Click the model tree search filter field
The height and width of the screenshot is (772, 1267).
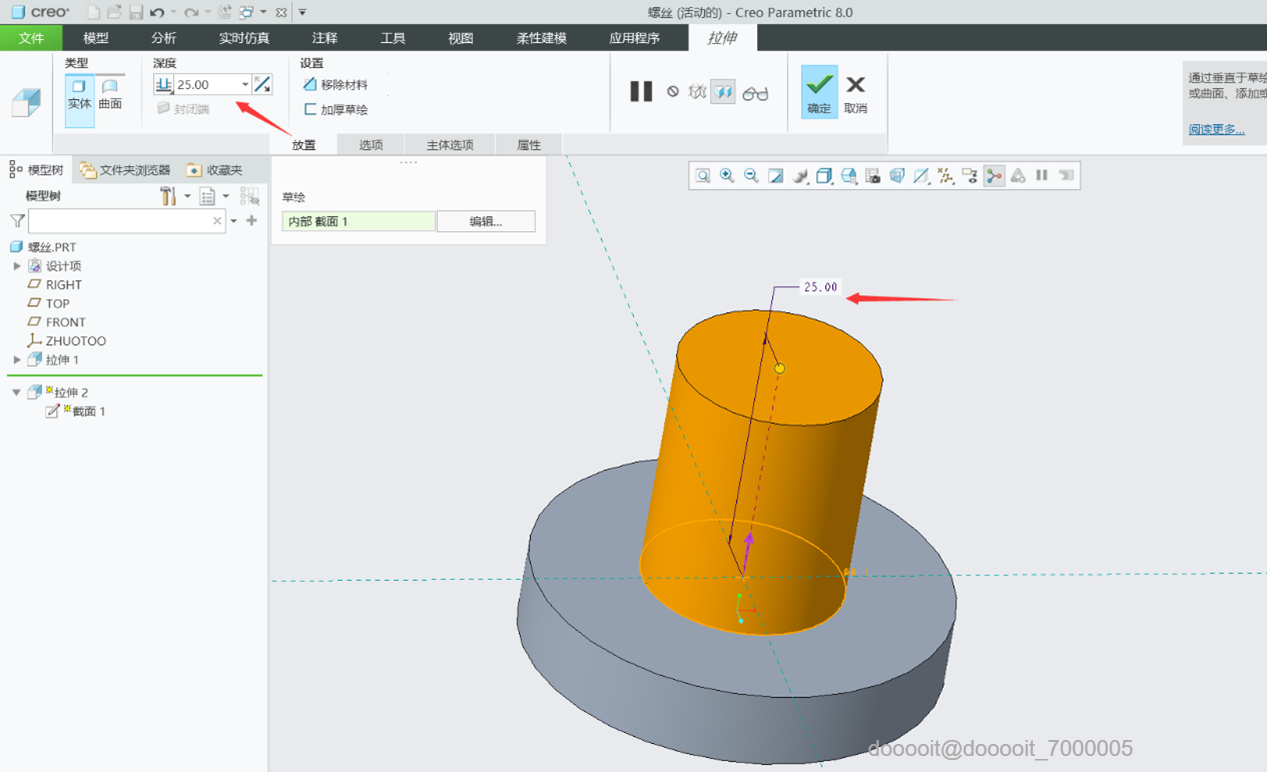point(118,221)
